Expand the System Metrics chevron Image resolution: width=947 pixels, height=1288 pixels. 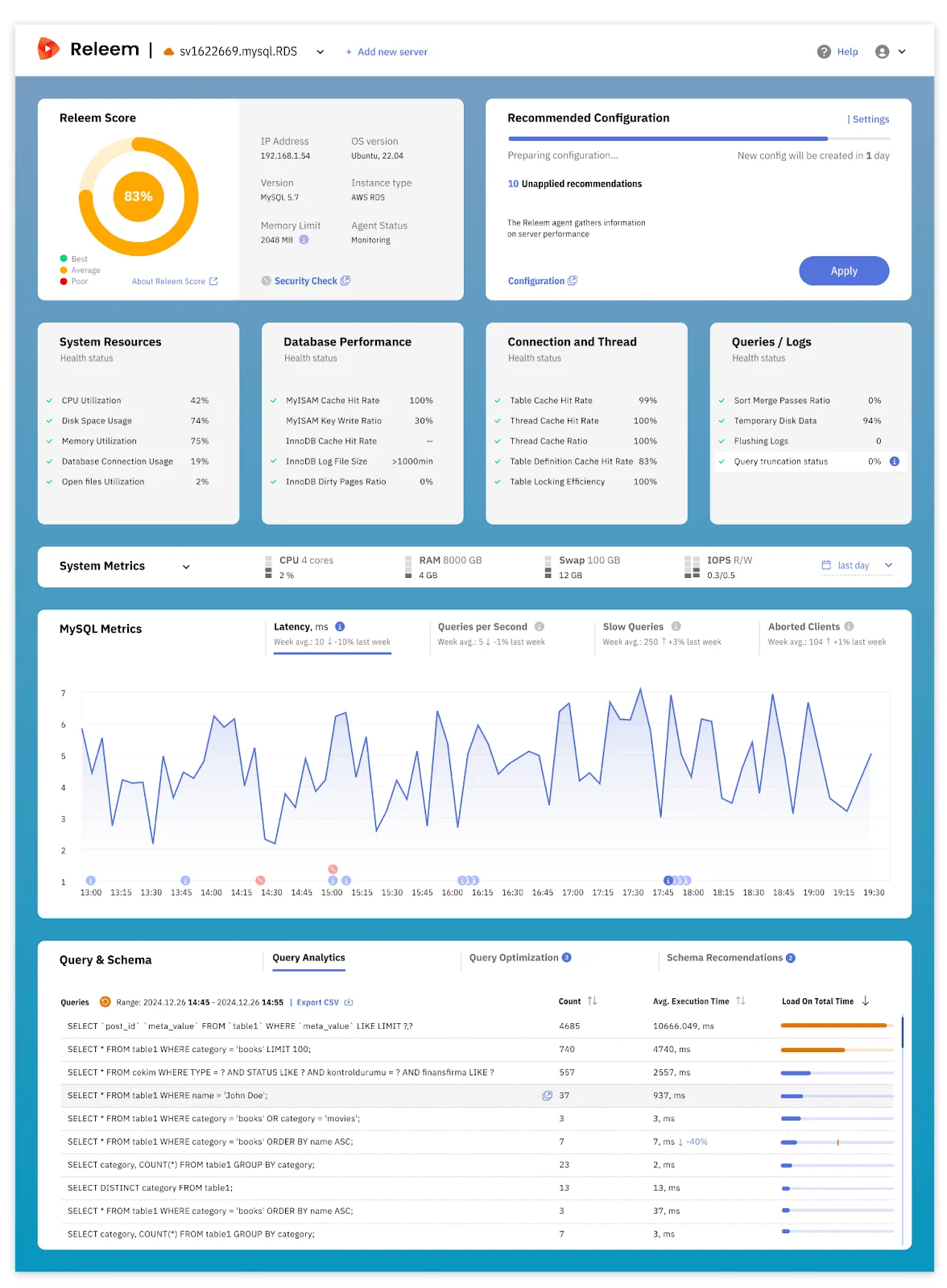pyautogui.click(x=186, y=567)
